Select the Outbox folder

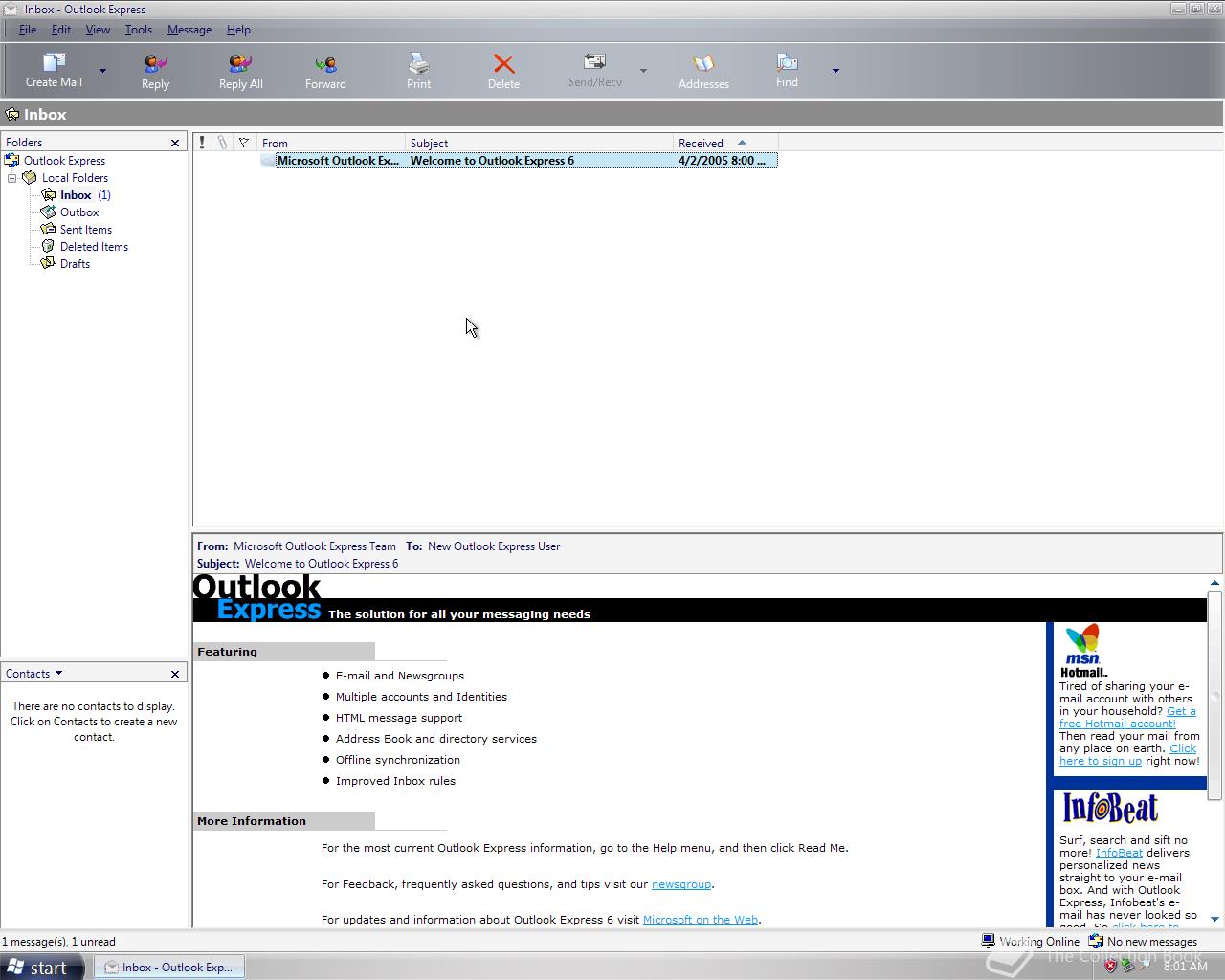click(x=79, y=212)
